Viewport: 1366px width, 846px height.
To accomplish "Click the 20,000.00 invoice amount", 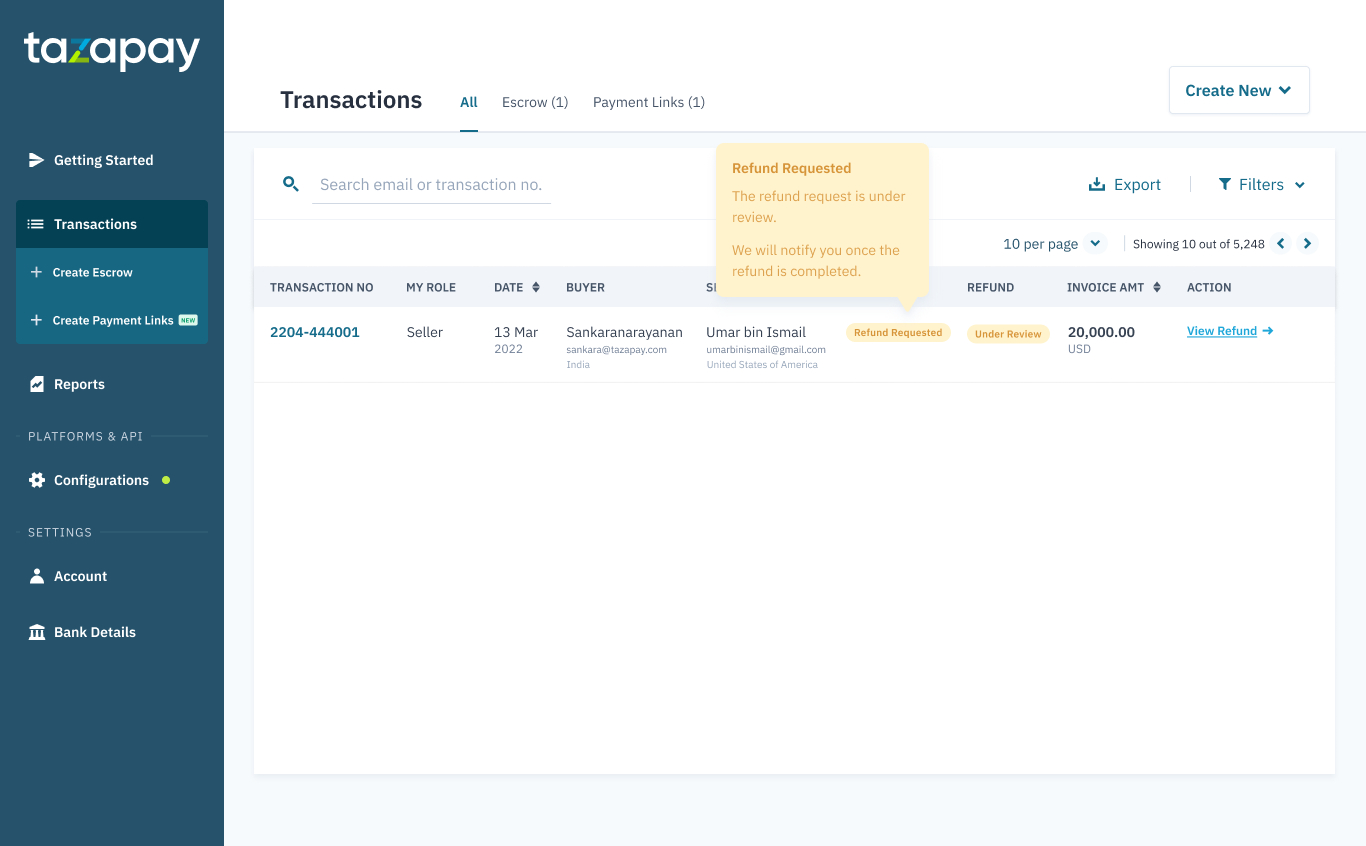I will tap(1101, 332).
